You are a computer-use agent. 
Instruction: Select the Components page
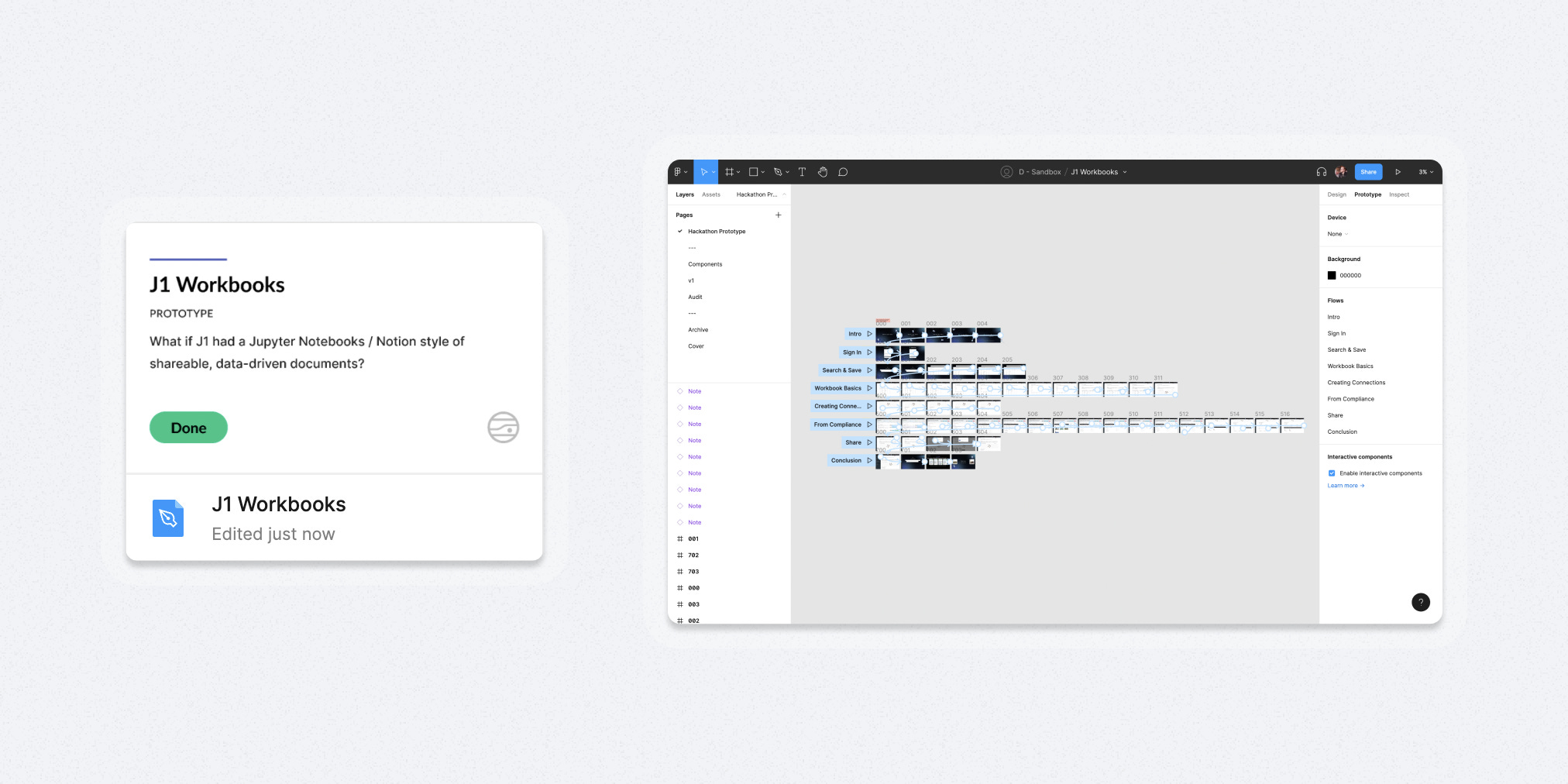705,264
